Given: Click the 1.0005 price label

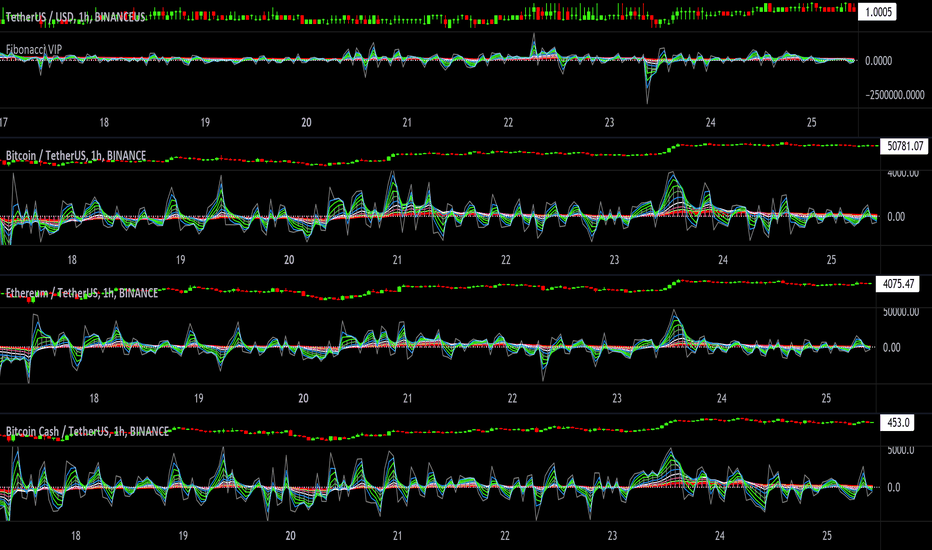Looking at the screenshot, I should [x=878, y=12].
